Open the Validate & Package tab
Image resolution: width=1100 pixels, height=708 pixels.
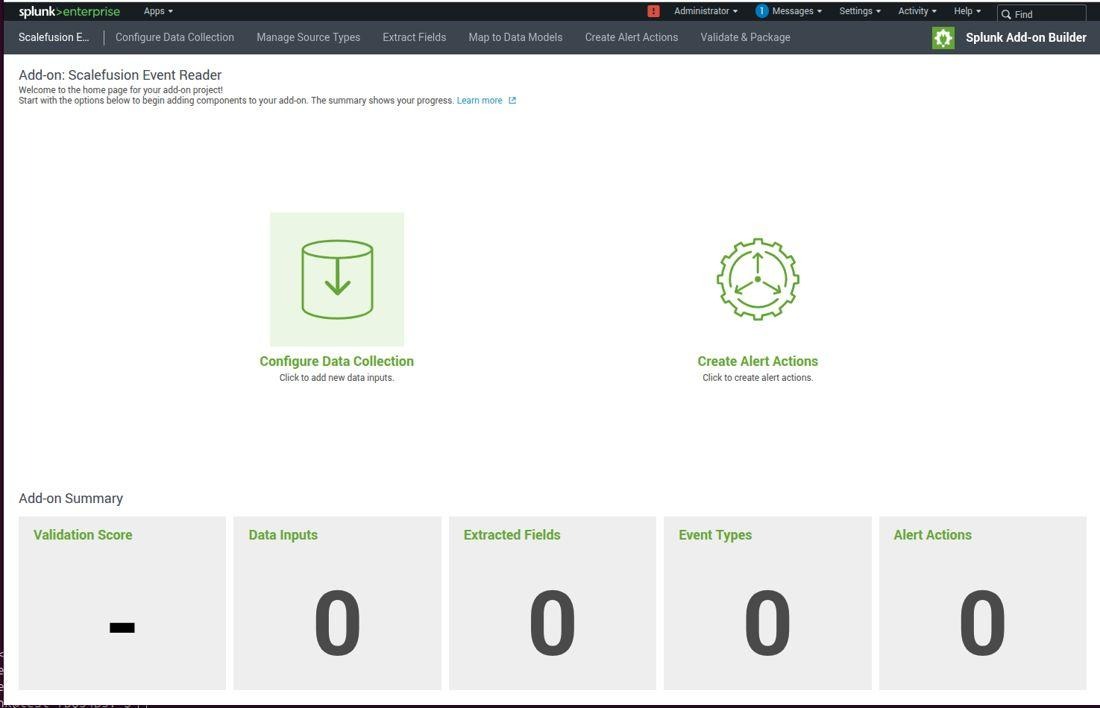pyautogui.click(x=745, y=37)
